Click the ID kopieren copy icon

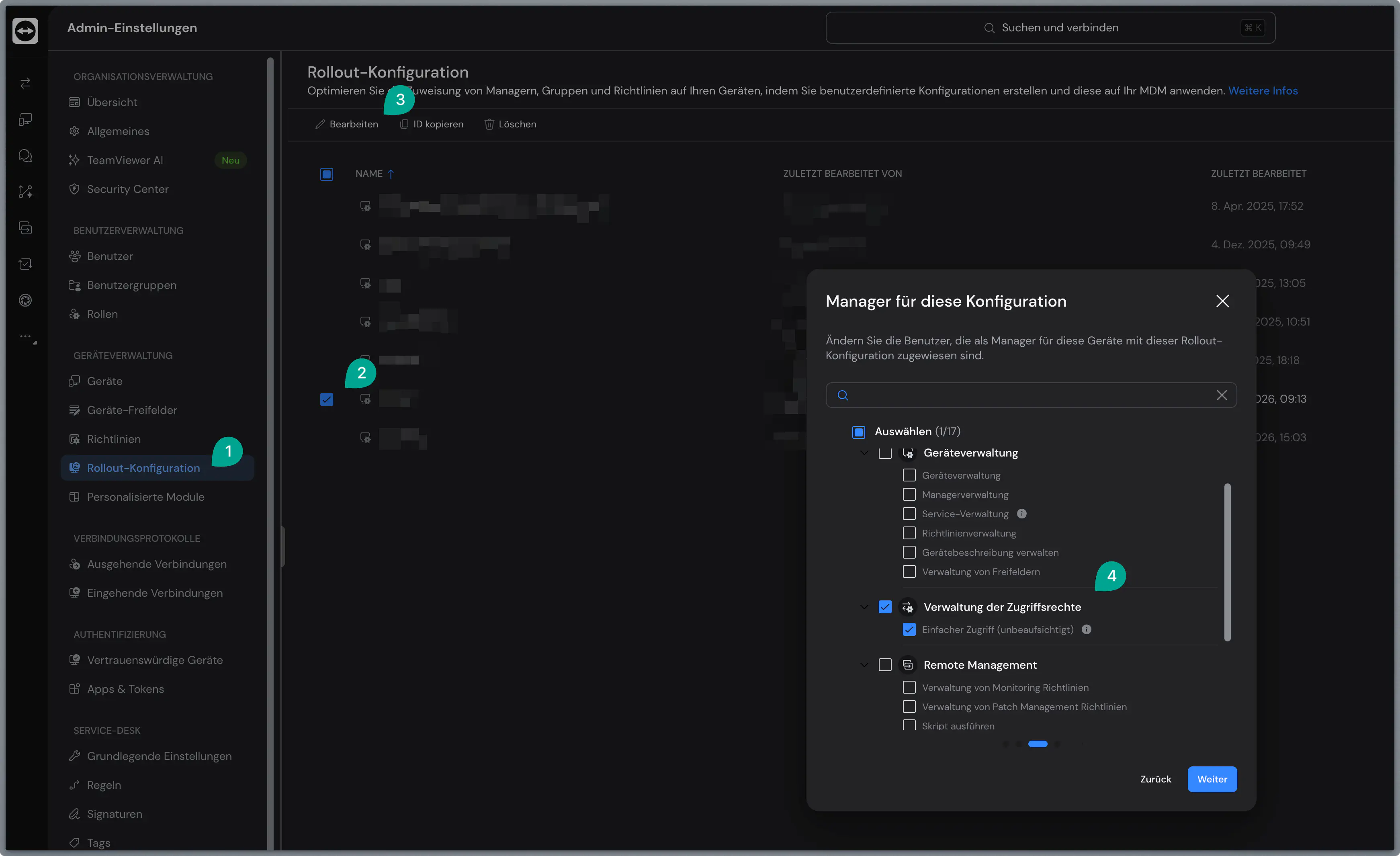pos(404,124)
